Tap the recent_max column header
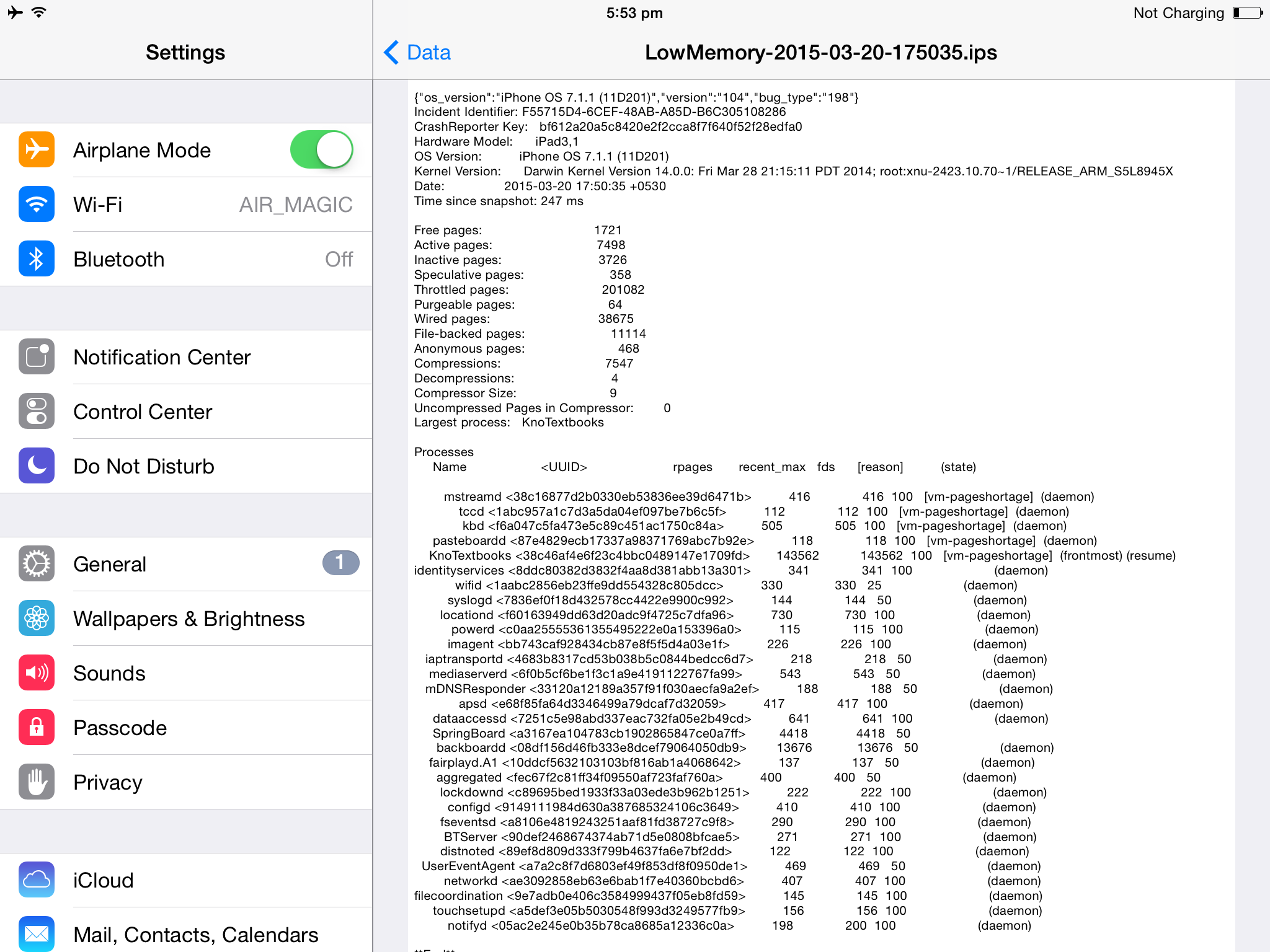Image resolution: width=1270 pixels, height=952 pixels. click(x=772, y=467)
